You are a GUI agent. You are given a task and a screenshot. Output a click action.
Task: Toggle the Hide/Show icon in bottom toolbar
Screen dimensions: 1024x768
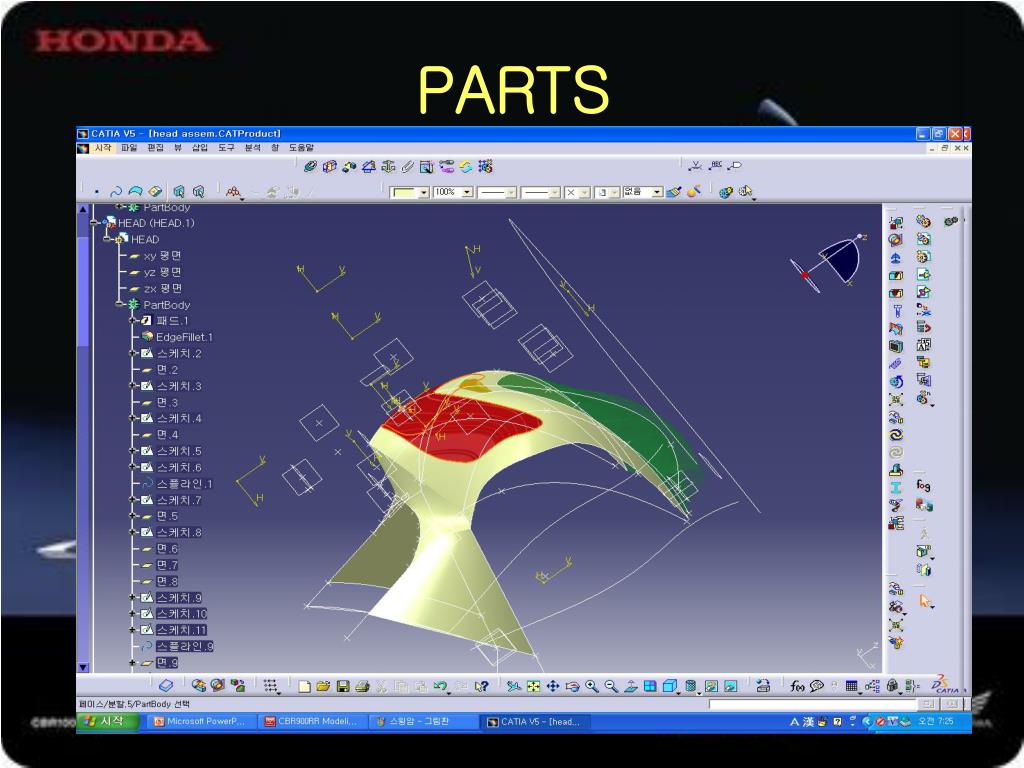[712, 686]
